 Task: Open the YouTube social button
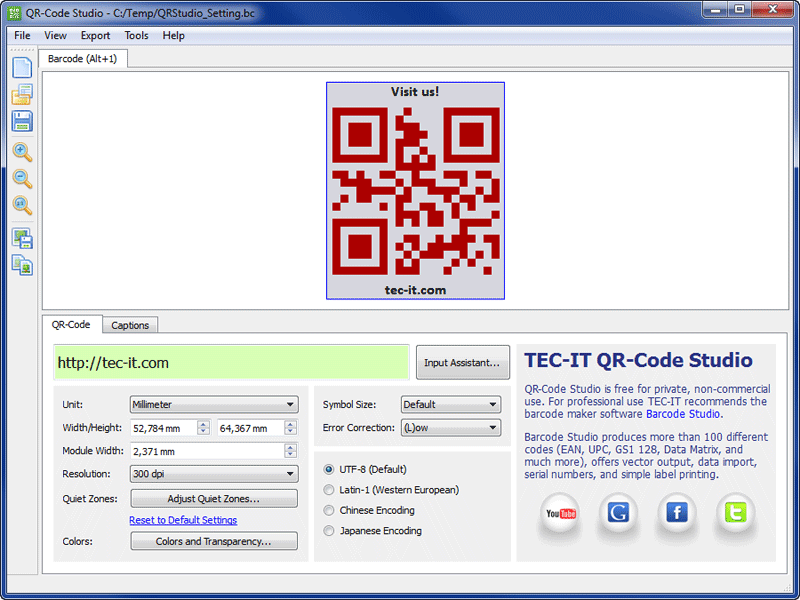[x=560, y=513]
